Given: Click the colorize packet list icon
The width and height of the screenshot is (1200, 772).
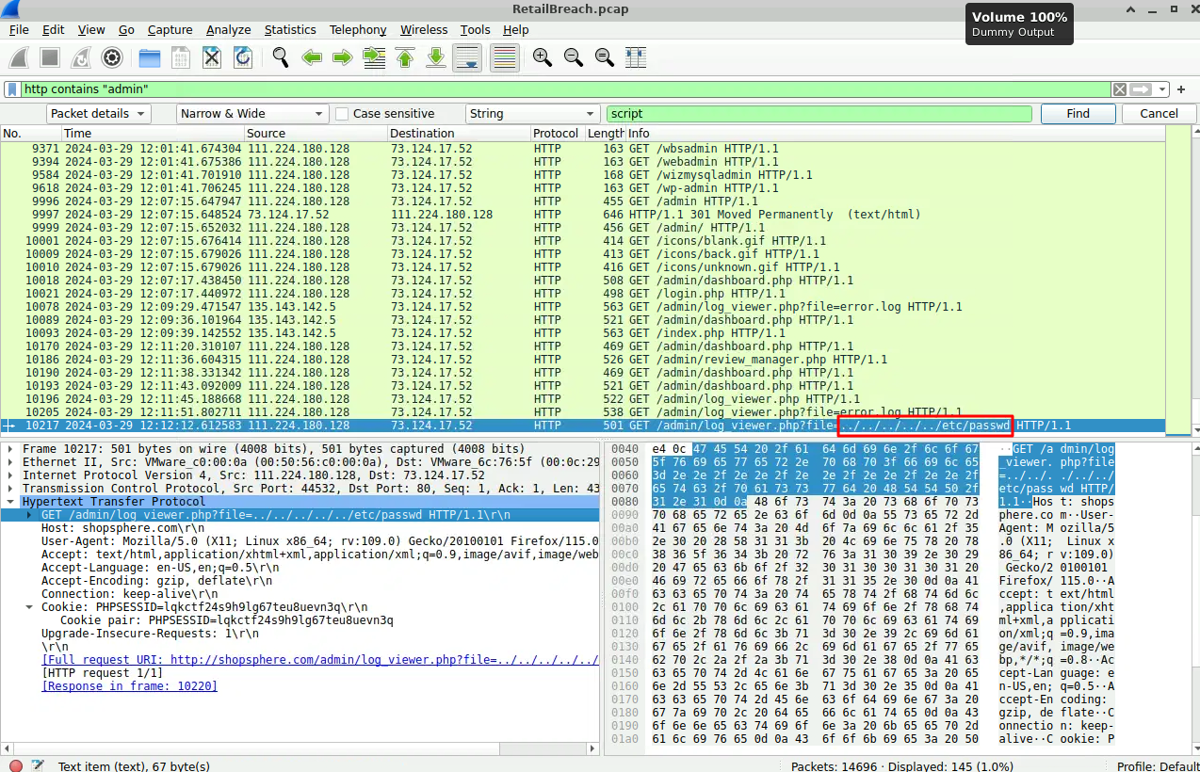Looking at the screenshot, I should pos(504,58).
